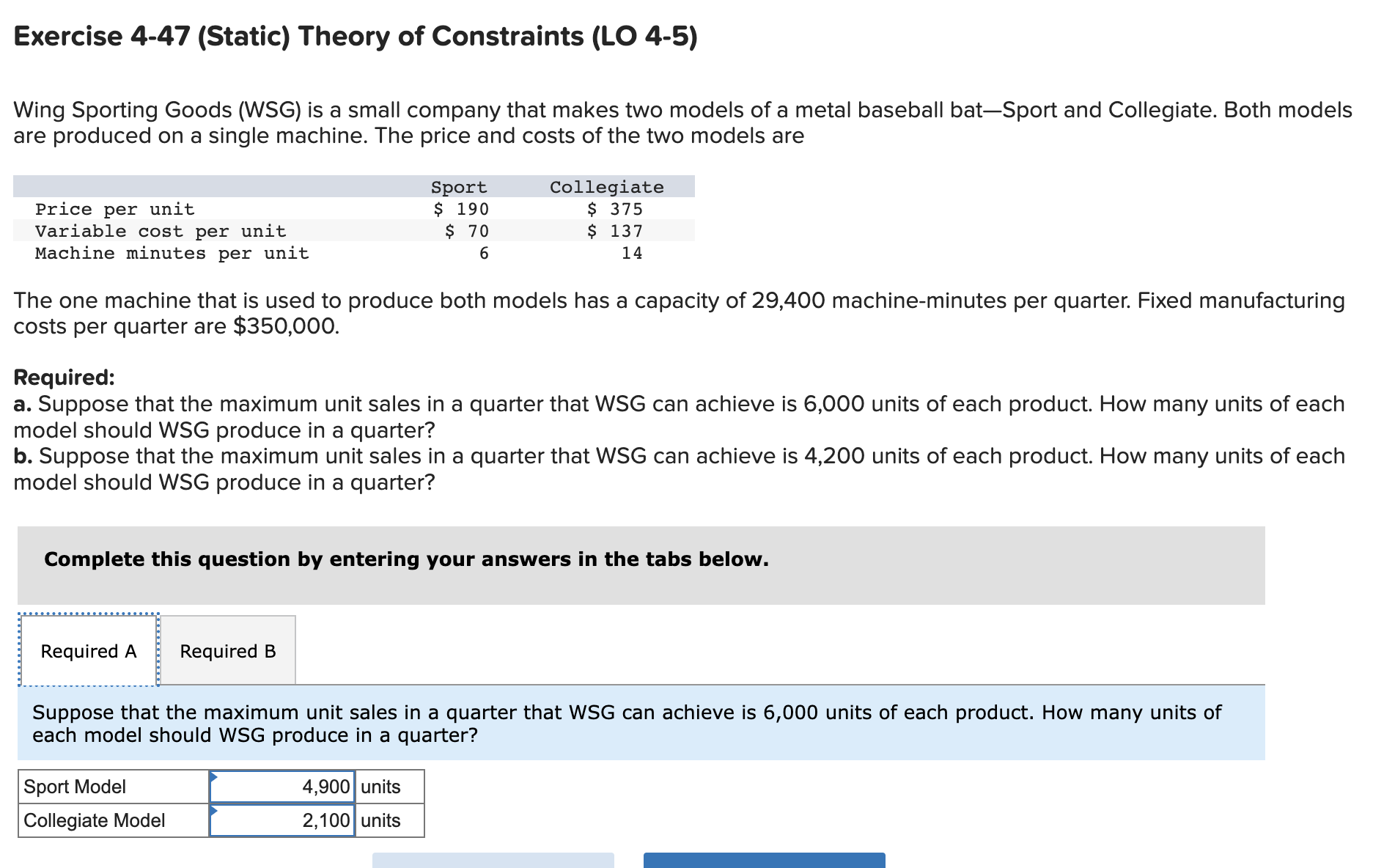Select the Sport Model row label

(73, 786)
